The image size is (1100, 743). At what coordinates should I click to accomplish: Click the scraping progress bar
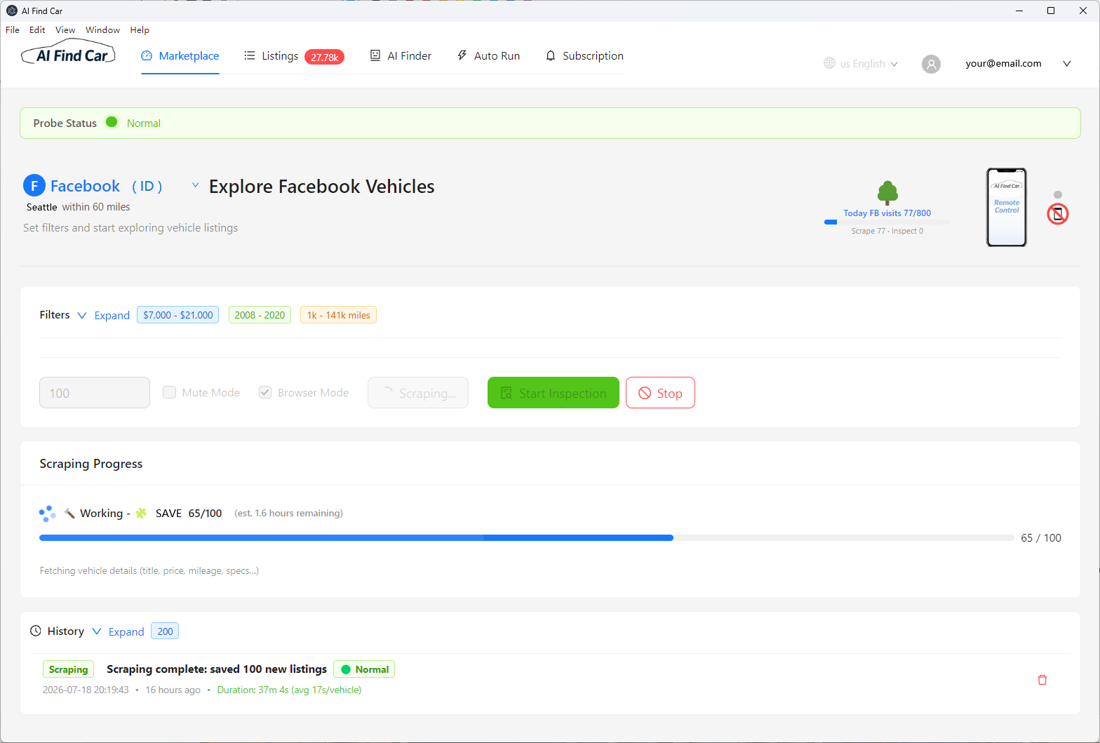(x=526, y=538)
